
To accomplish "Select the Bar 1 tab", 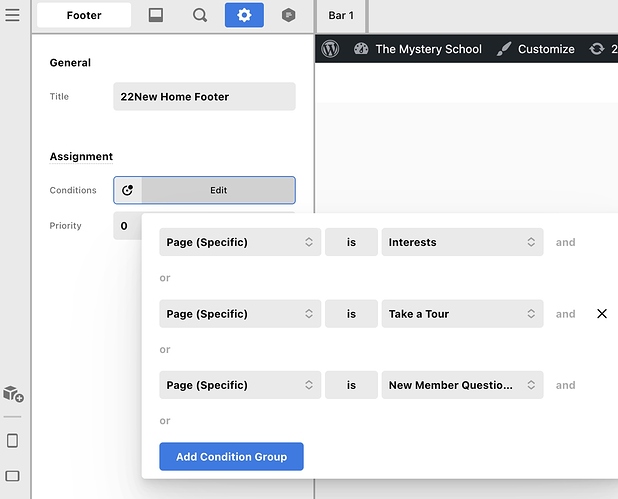I will click(341, 15).
